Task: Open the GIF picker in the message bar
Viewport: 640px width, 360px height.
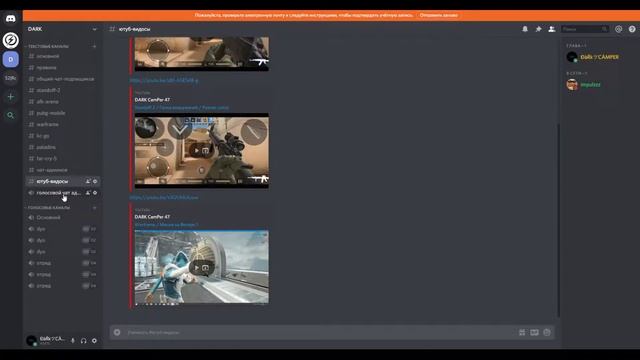Action: (x=534, y=332)
